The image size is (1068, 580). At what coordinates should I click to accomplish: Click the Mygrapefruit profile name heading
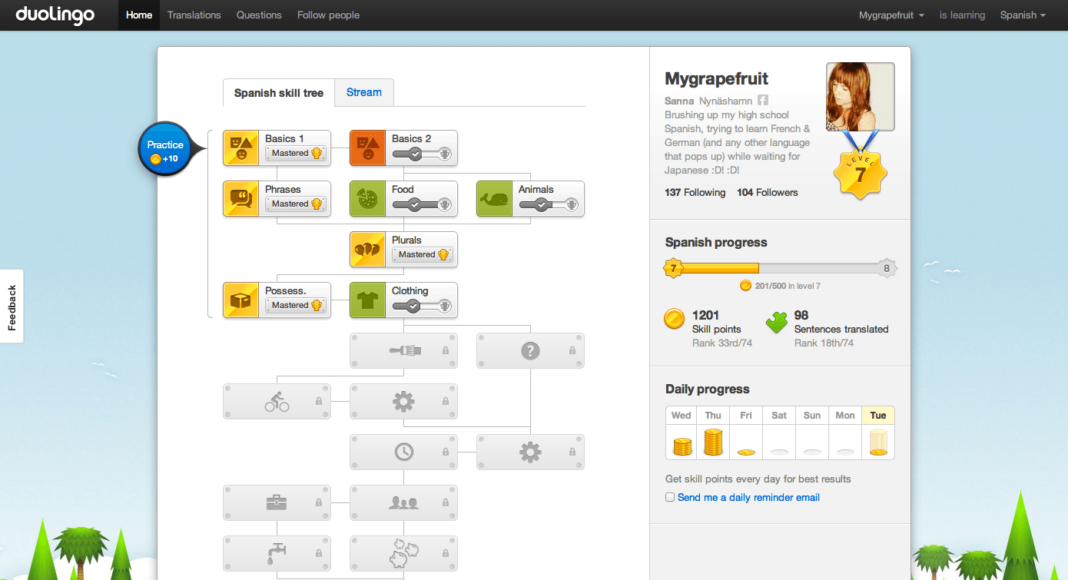pos(717,79)
